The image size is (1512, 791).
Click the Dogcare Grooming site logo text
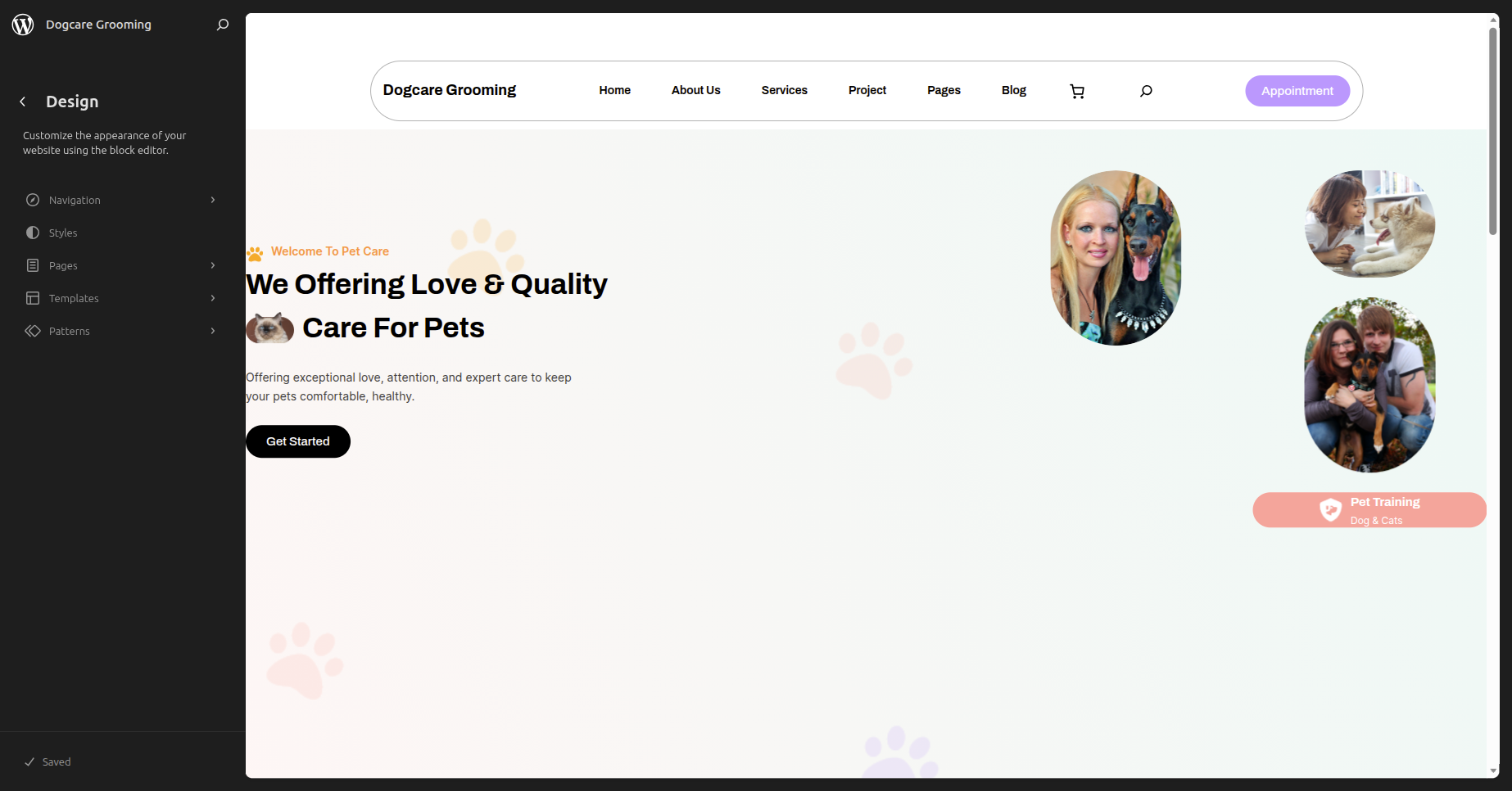(450, 90)
